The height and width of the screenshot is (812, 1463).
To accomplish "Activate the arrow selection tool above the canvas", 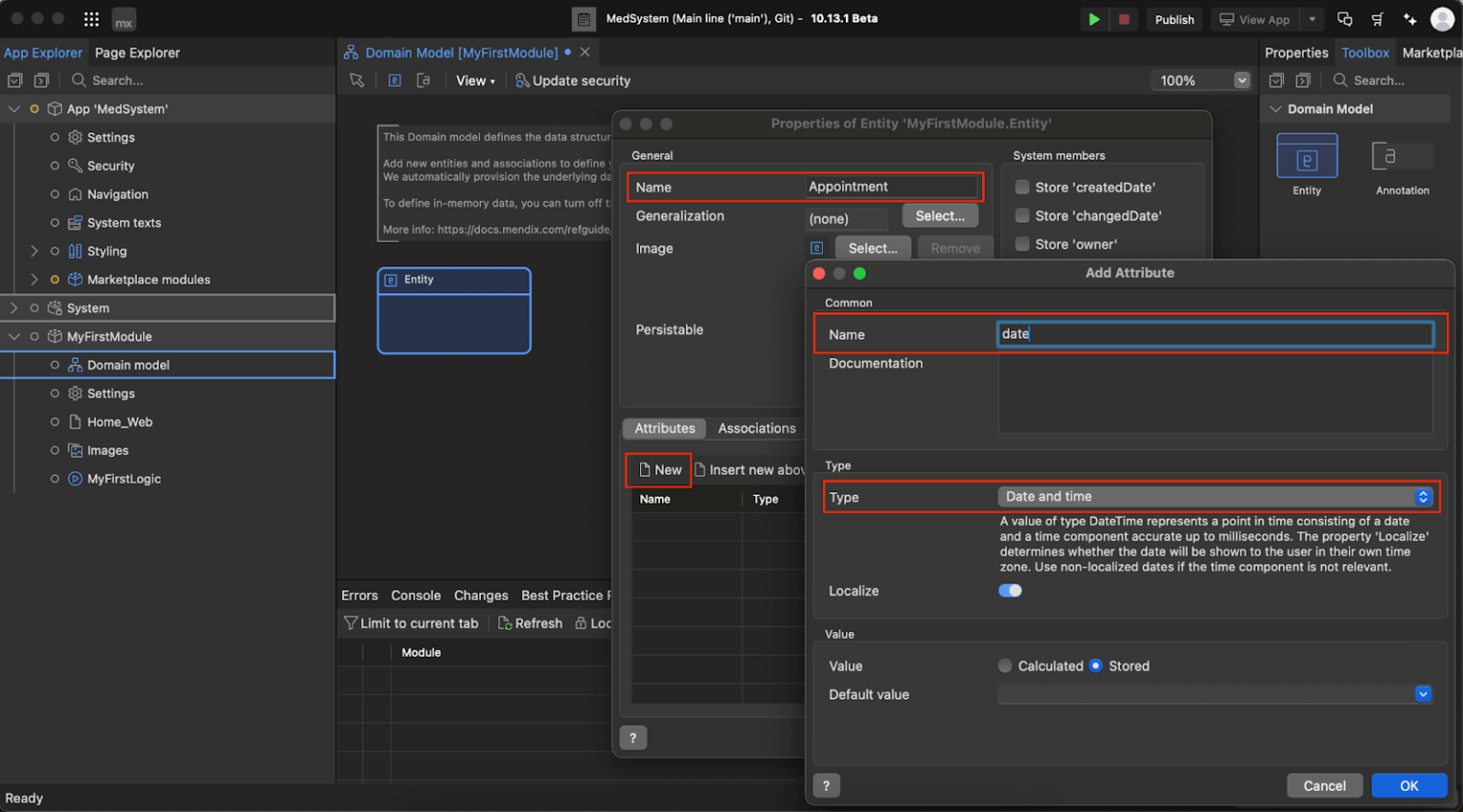I will pyautogui.click(x=356, y=81).
